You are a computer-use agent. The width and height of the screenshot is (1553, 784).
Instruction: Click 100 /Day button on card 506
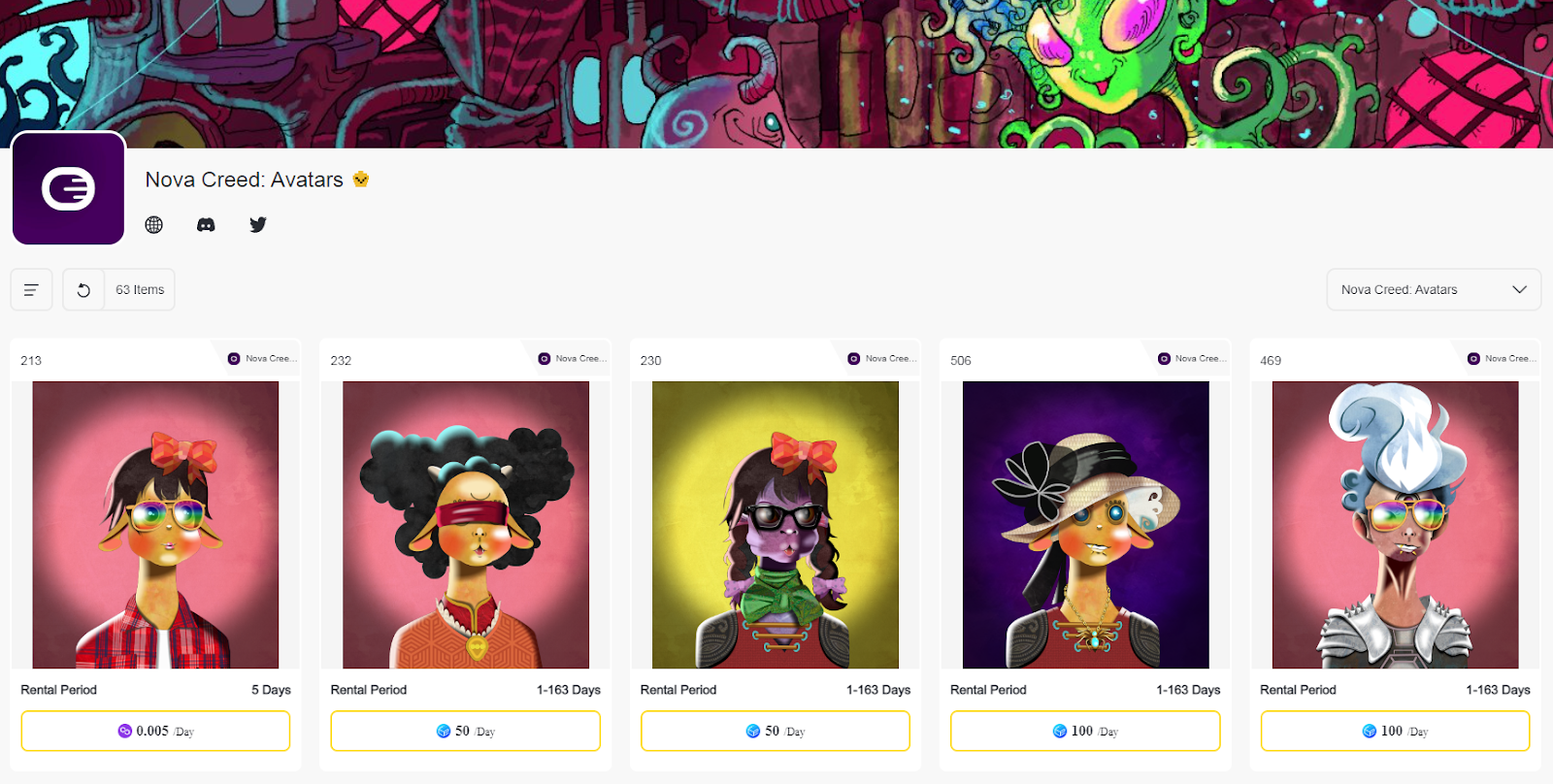(1085, 732)
